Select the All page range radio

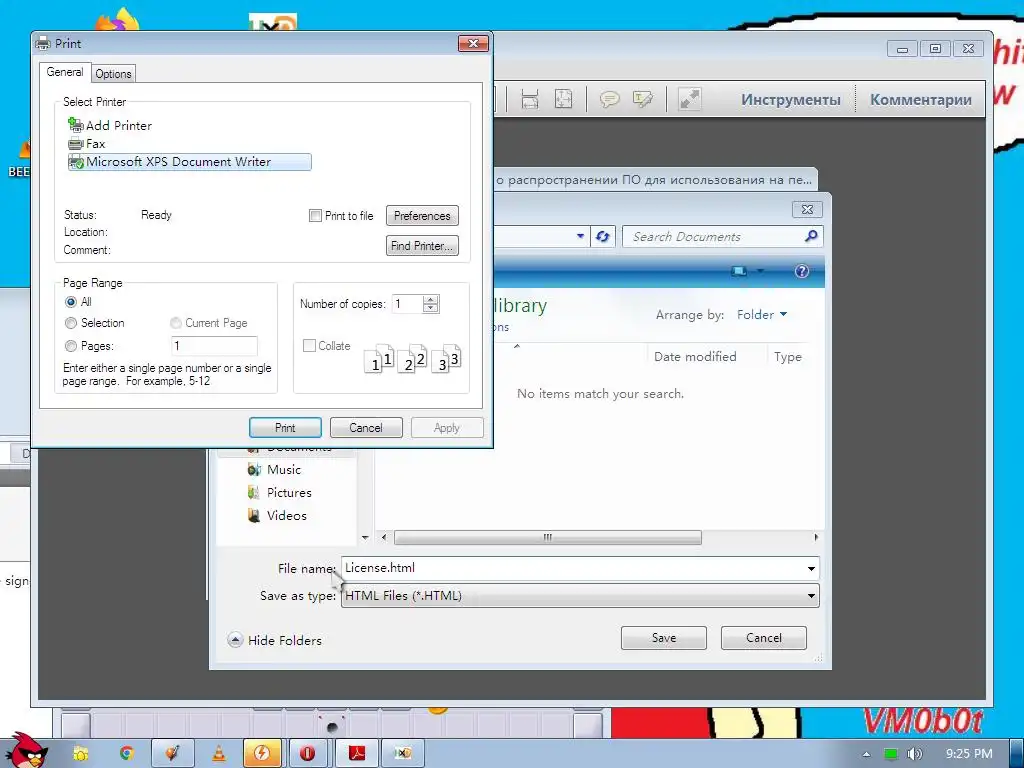(71, 302)
